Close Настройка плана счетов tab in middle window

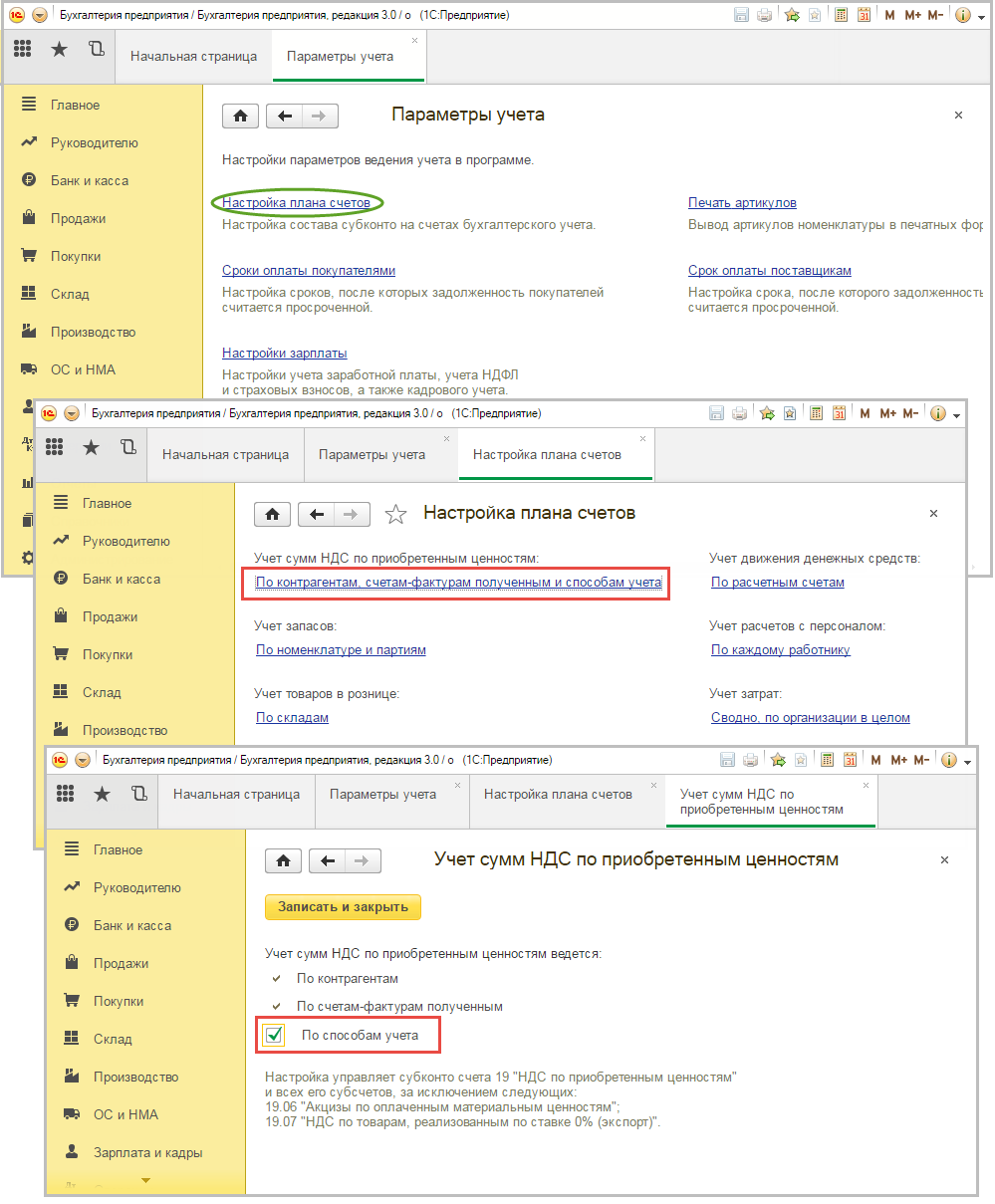642,439
